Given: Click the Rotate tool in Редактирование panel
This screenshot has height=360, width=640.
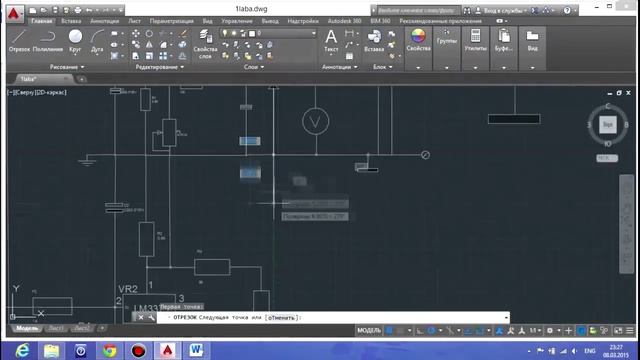Looking at the screenshot, I should click(x=149, y=33).
